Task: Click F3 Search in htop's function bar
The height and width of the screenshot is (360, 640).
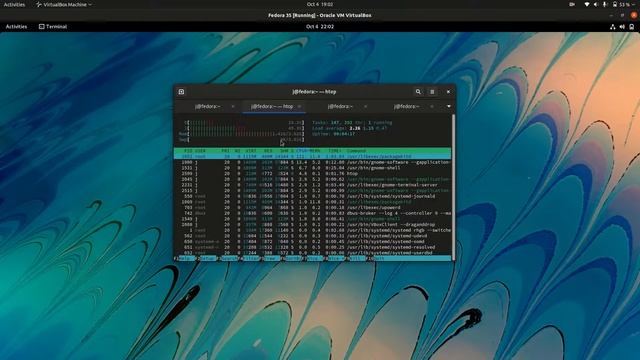Action: (228, 258)
